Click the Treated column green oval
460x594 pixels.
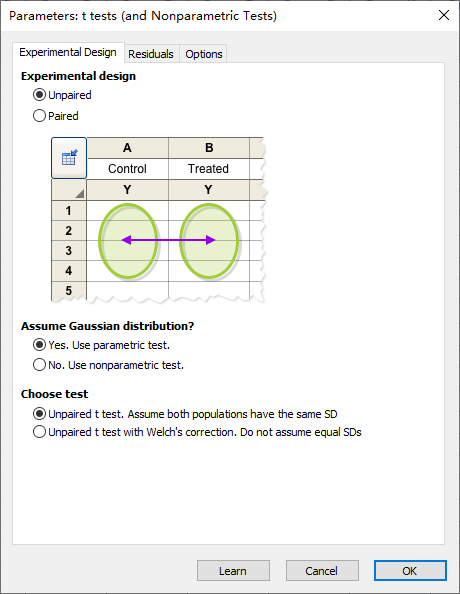[209, 241]
